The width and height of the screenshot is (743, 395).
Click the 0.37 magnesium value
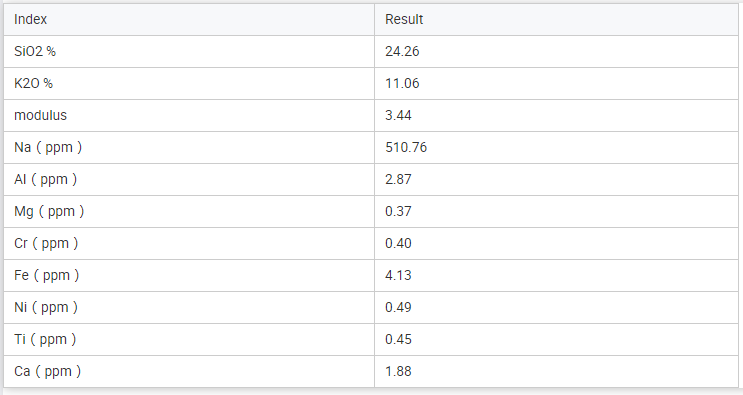pyautogui.click(x=398, y=211)
